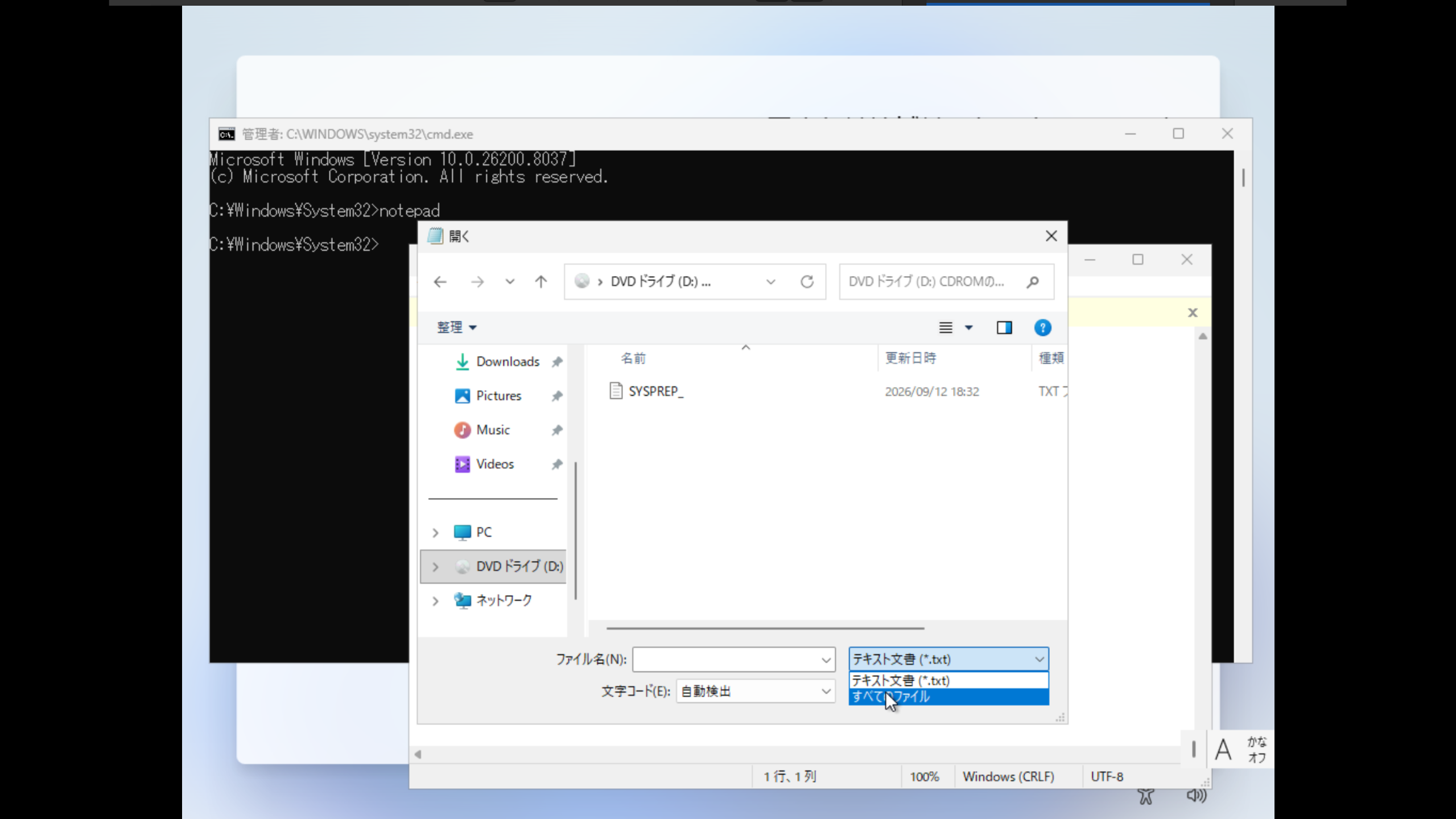The width and height of the screenshot is (1456, 819).
Task: Click 1 行、1 列 position indicator
Action: coord(790,776)
